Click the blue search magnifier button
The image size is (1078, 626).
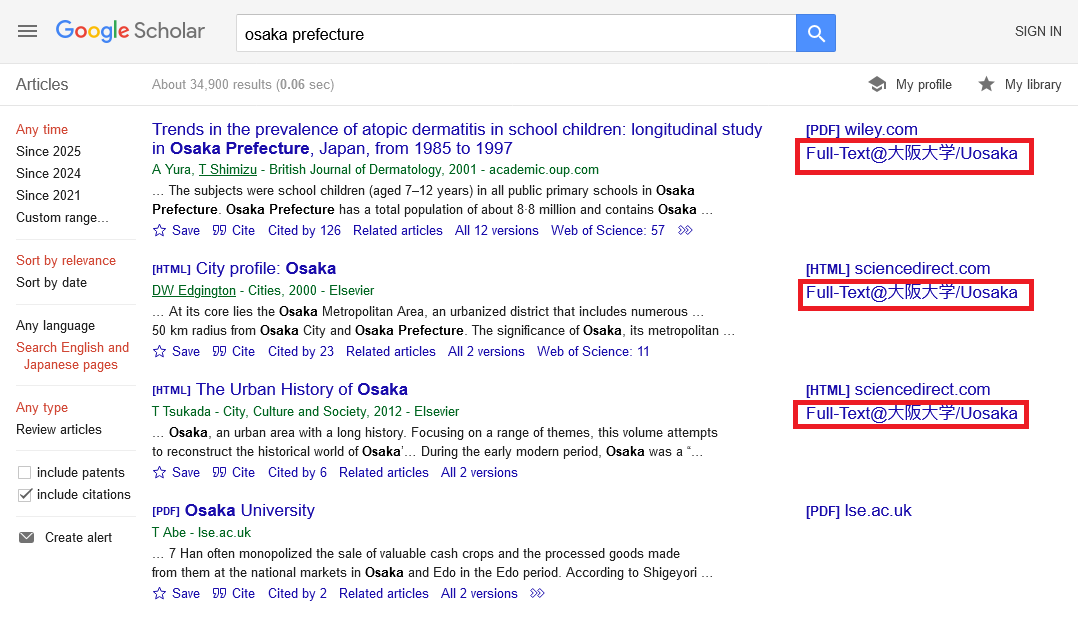click(x=815, y=33)
